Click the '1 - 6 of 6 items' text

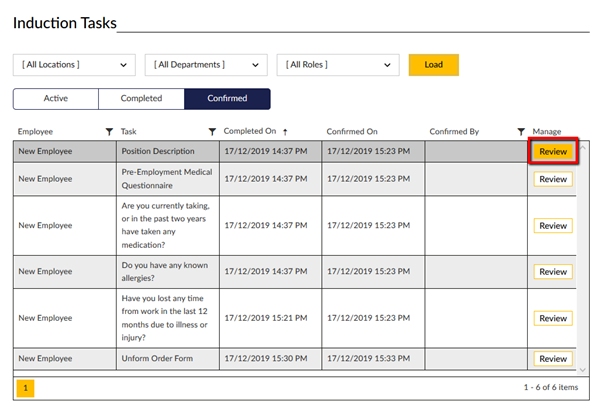click(551, 387)
